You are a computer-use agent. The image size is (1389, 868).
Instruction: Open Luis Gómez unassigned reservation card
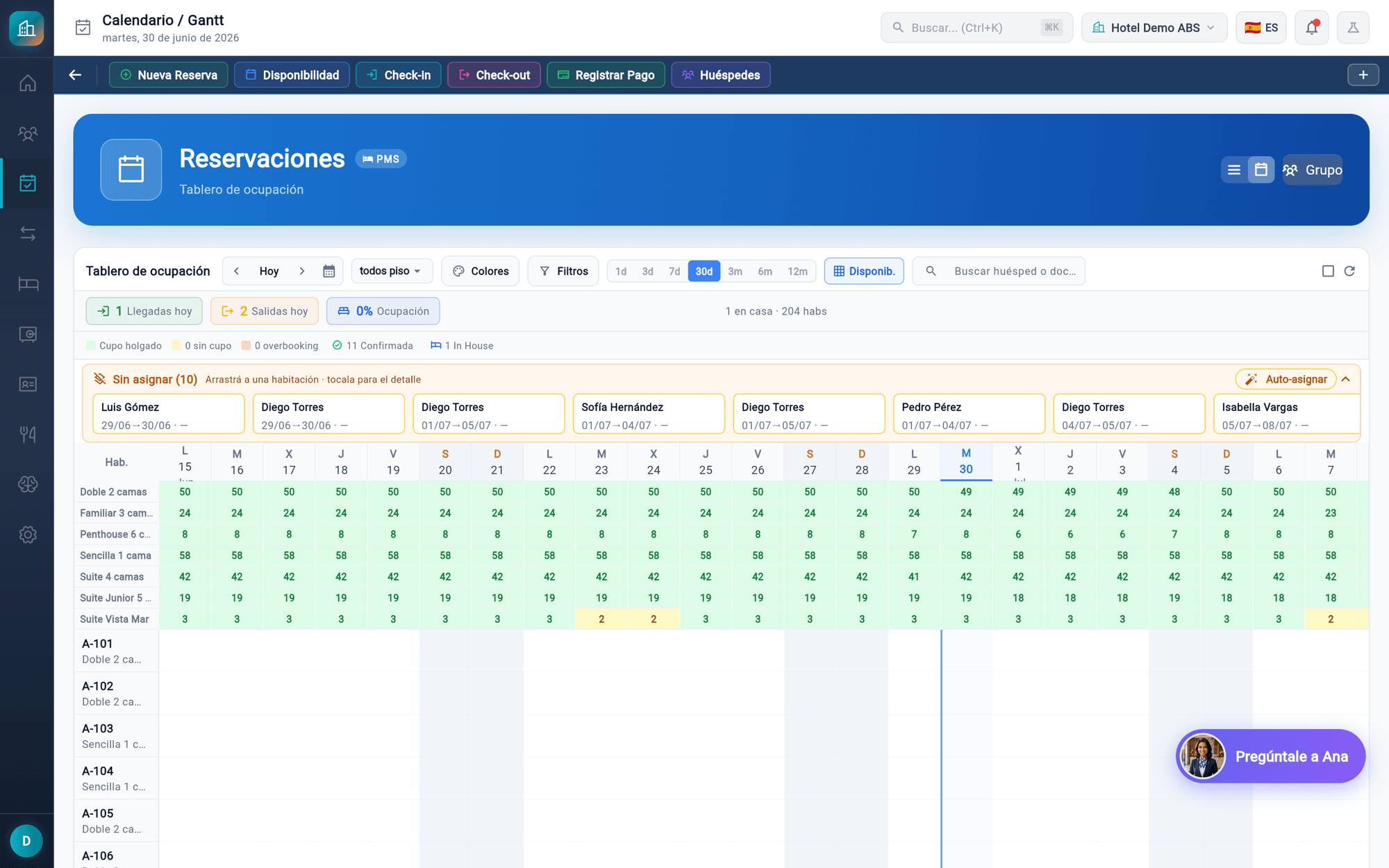169,415
